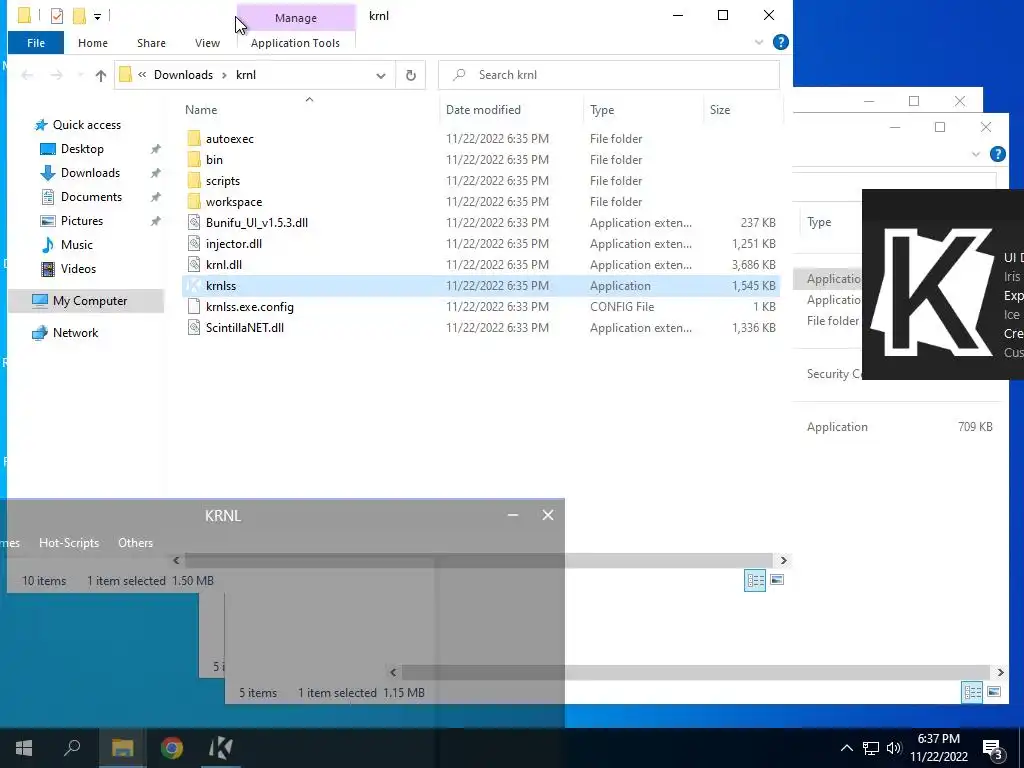Open KRNL app from the taskbar

click(221, 748)
